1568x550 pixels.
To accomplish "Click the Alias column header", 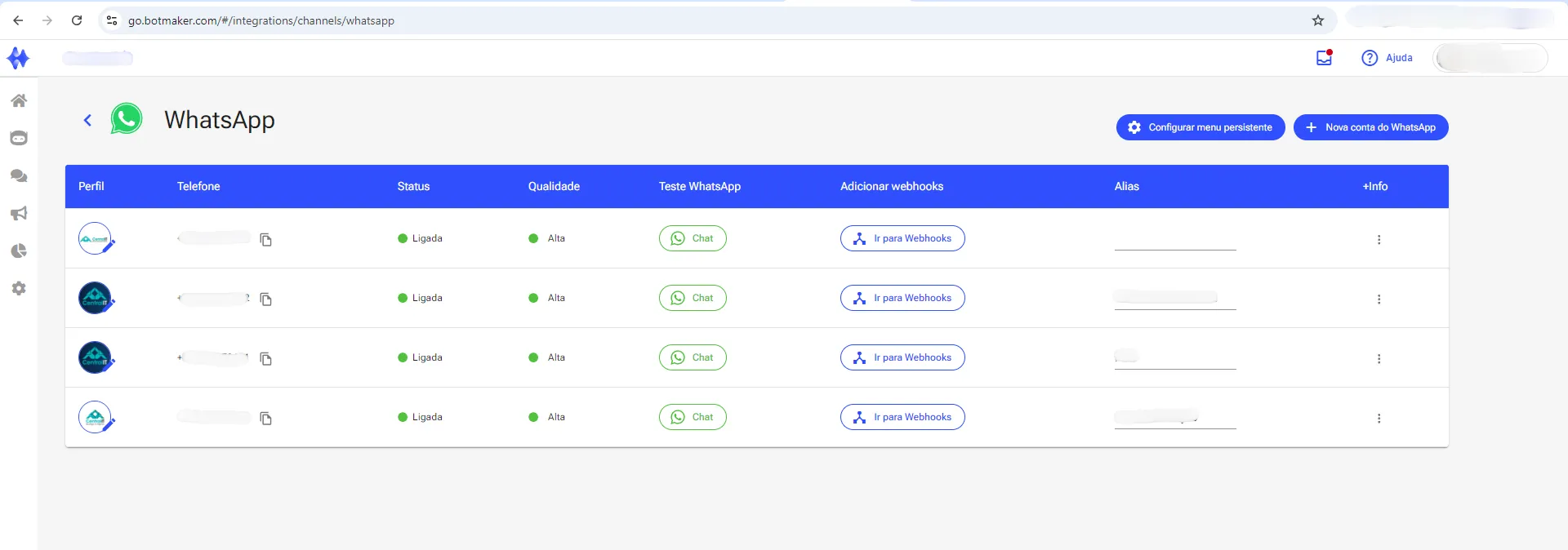I will 1127,186.
